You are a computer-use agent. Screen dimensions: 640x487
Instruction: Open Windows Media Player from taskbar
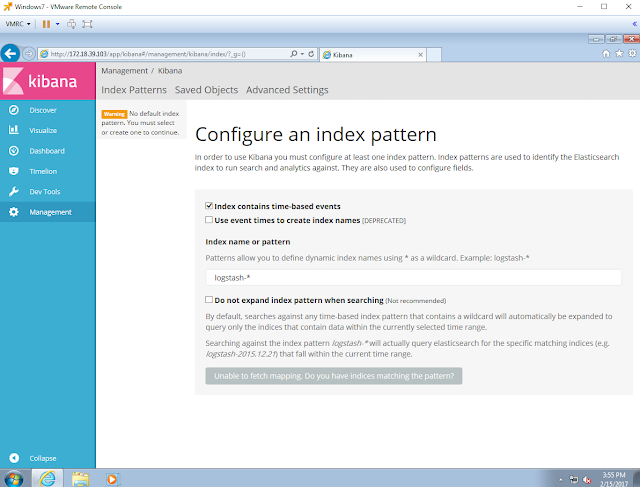pyautogui.click(x=112, y=479)
